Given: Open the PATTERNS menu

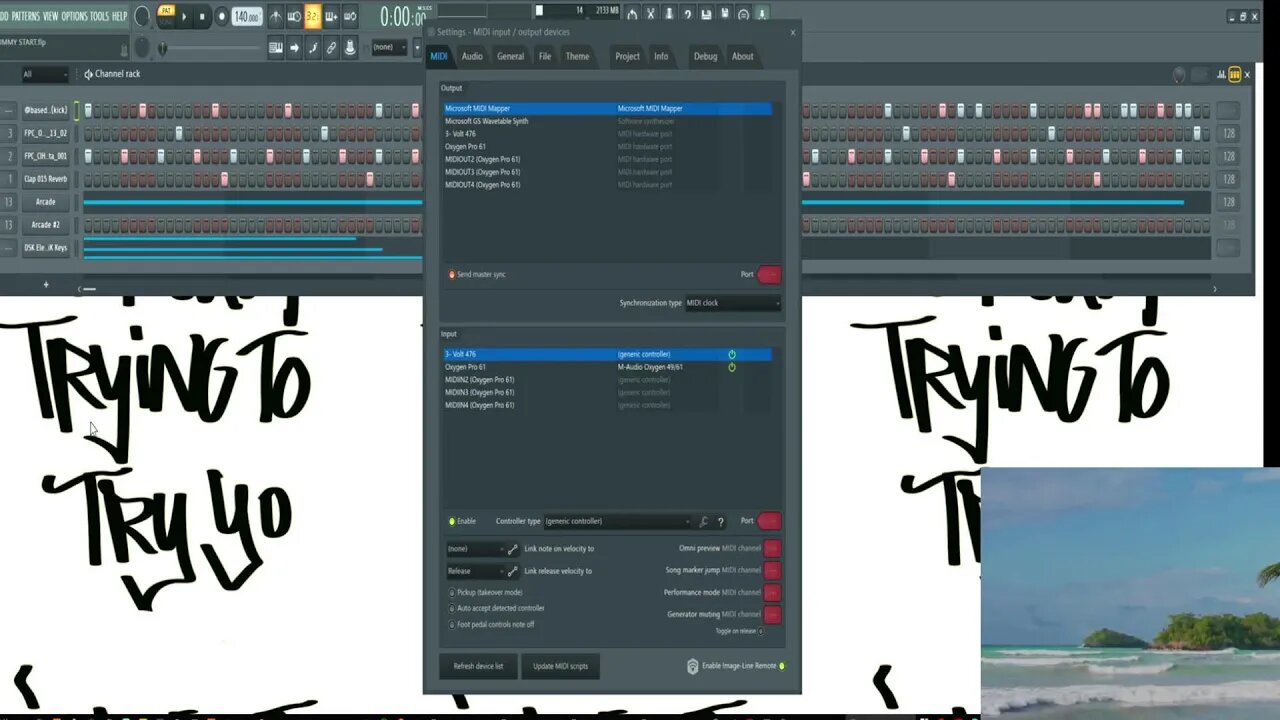Looking at the screenshot, I should pyautogui.click(x=25, y=16).
